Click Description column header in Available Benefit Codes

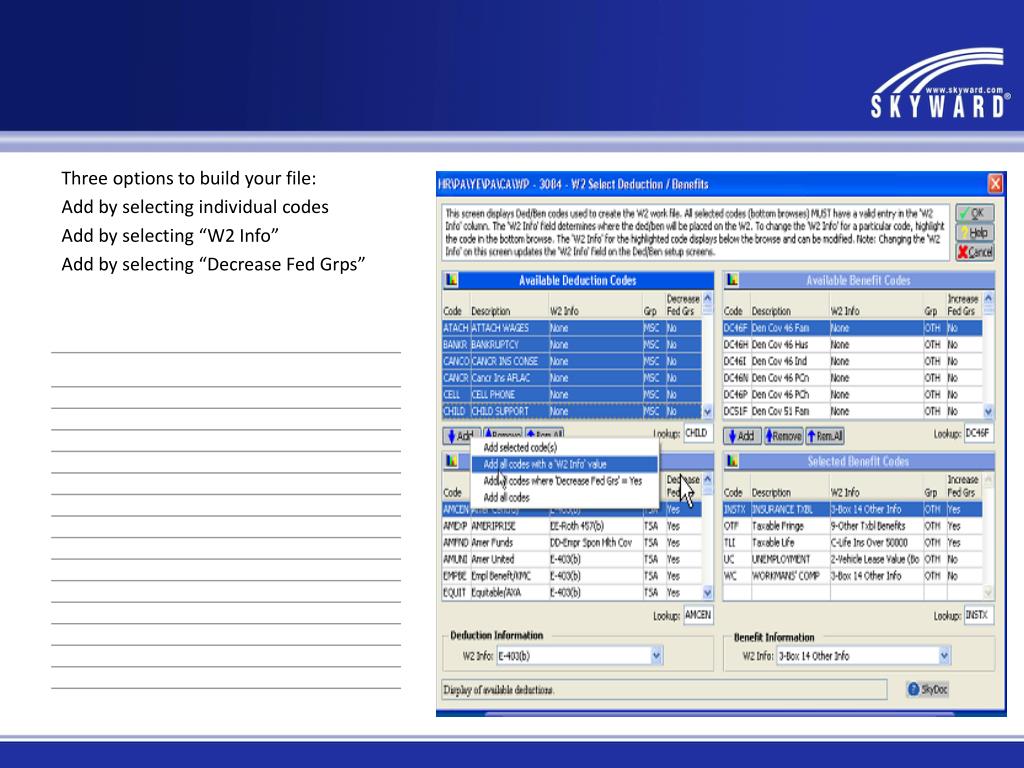point(771,312)
